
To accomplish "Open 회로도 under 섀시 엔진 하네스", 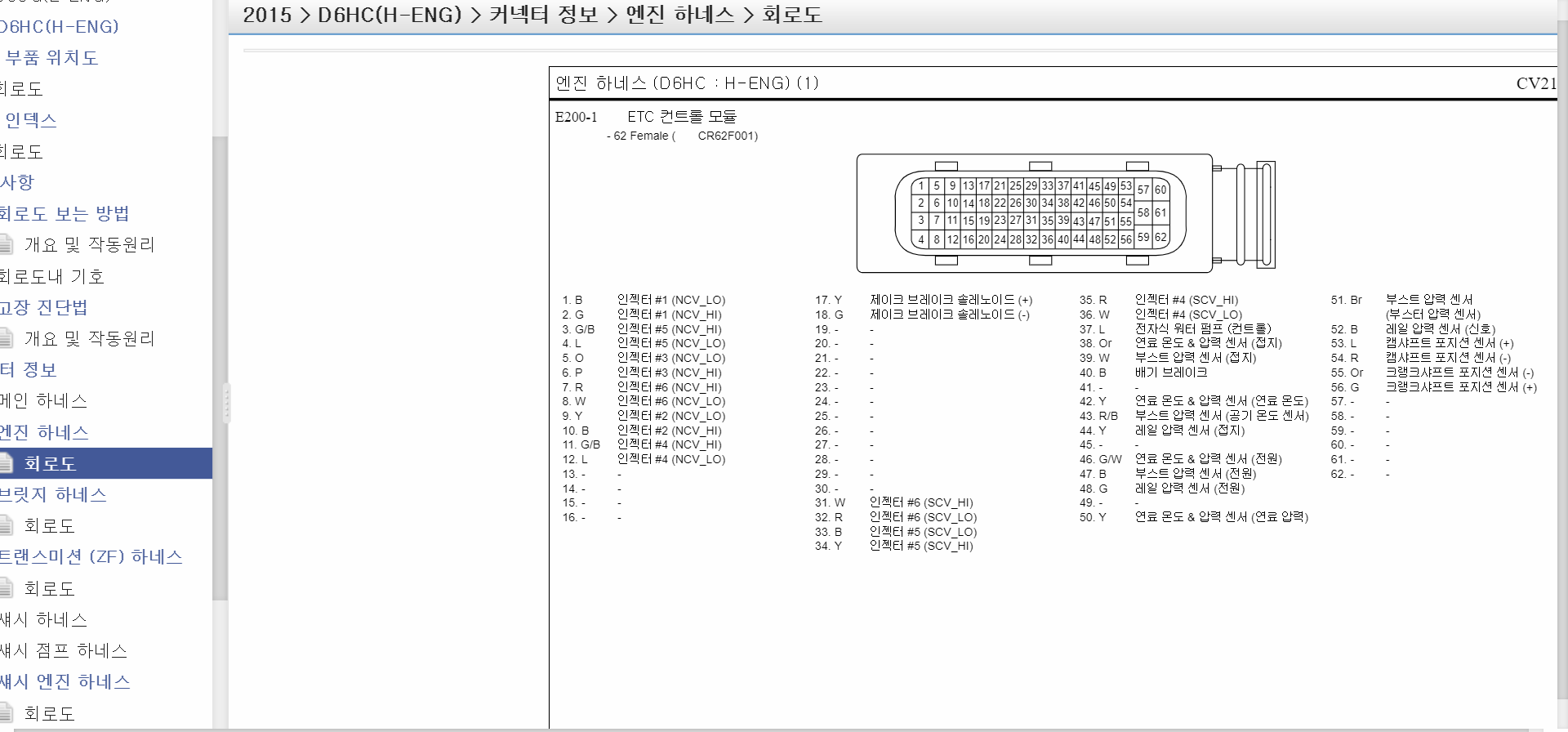I will click(x=49, y=714).
